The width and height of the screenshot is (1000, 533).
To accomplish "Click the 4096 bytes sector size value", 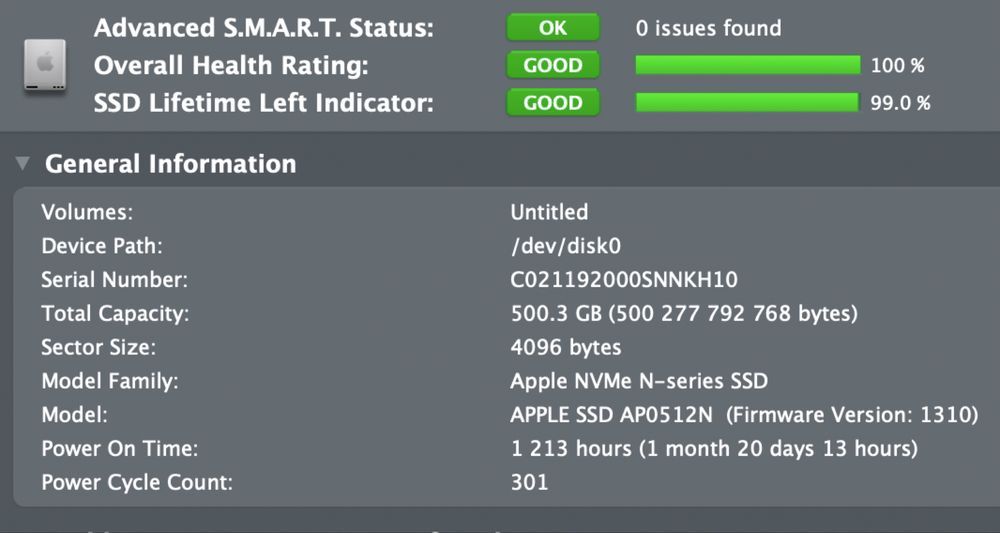I will tap(566, 348).
